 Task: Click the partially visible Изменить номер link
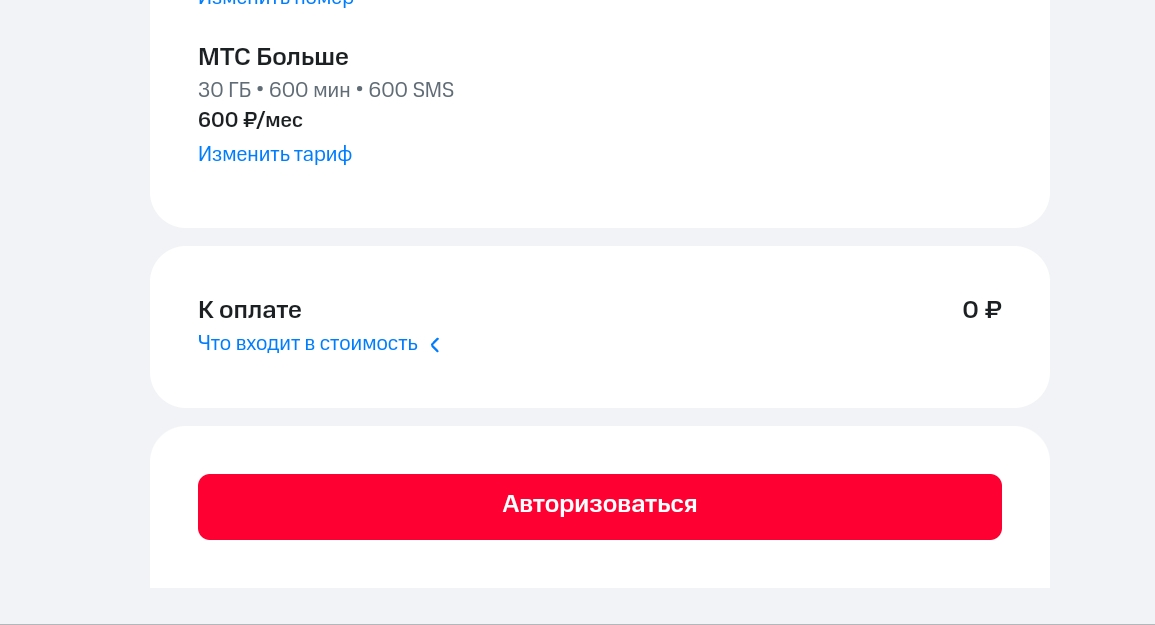pos(275,3)
